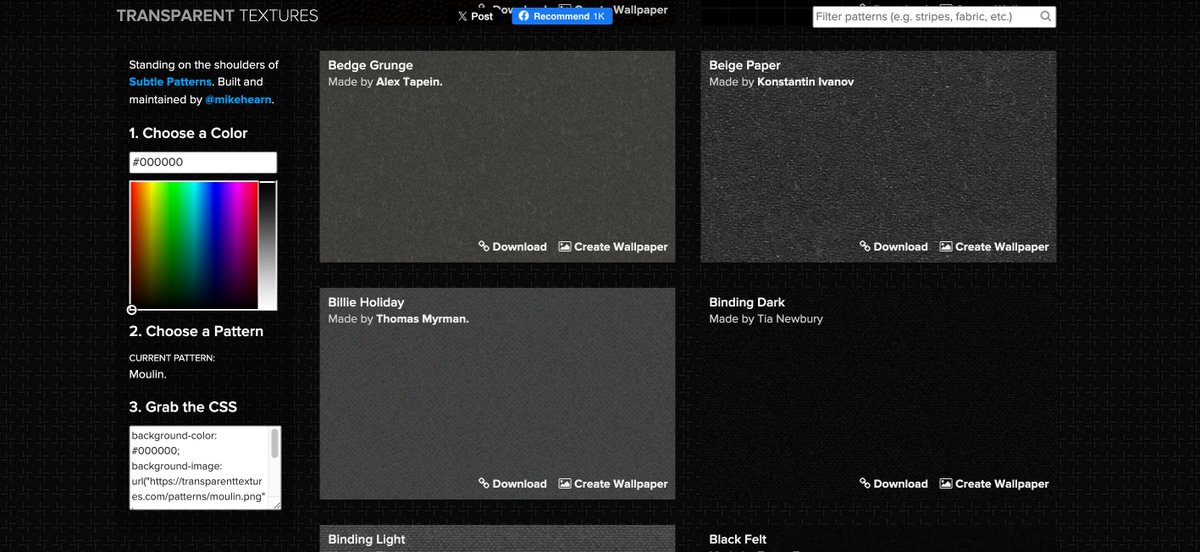1200x552 pixels.
Task: Click the chain icon beside Beige Paper Download
Action: tap(865, 246)
